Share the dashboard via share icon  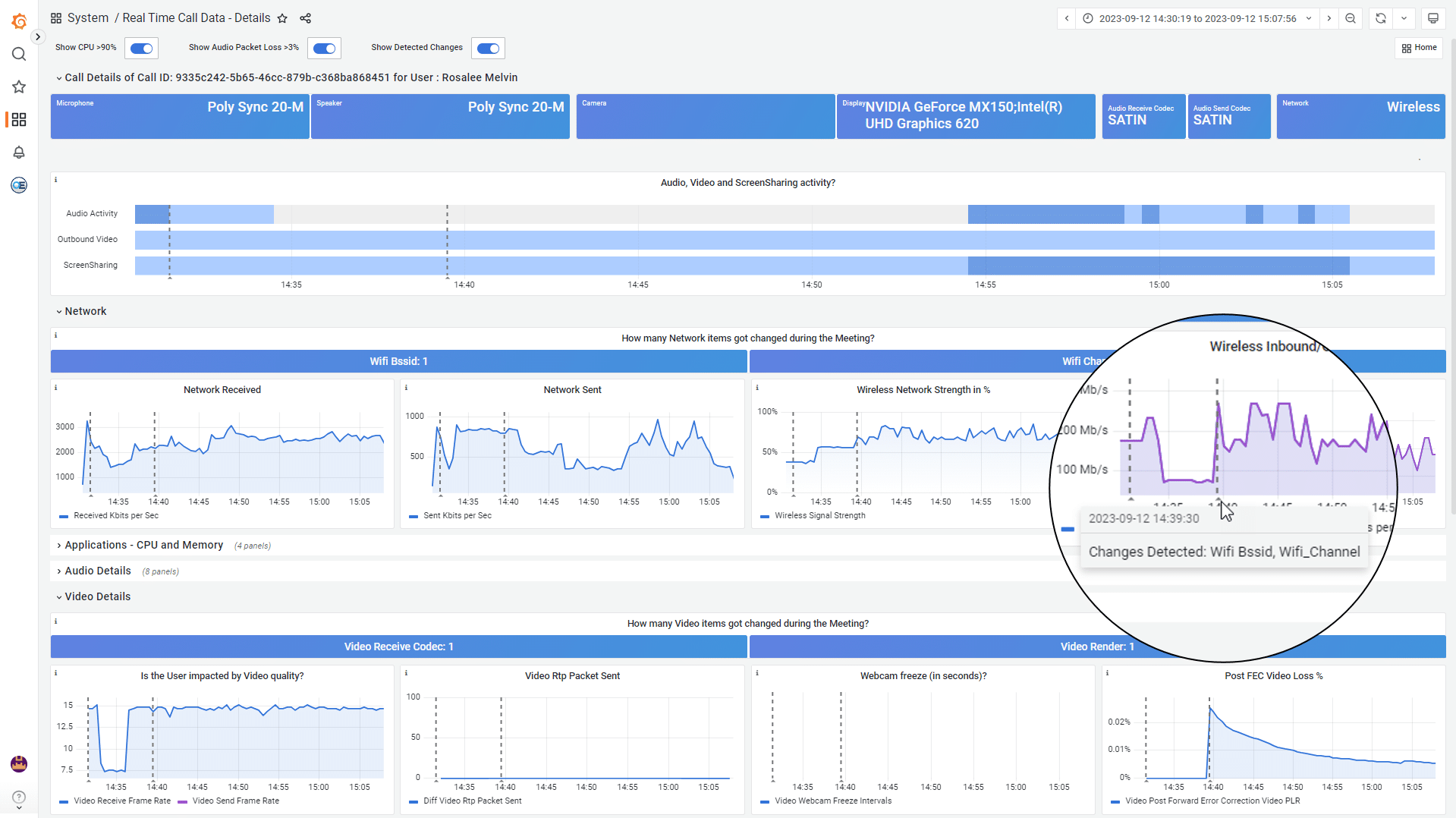(305, 18)
